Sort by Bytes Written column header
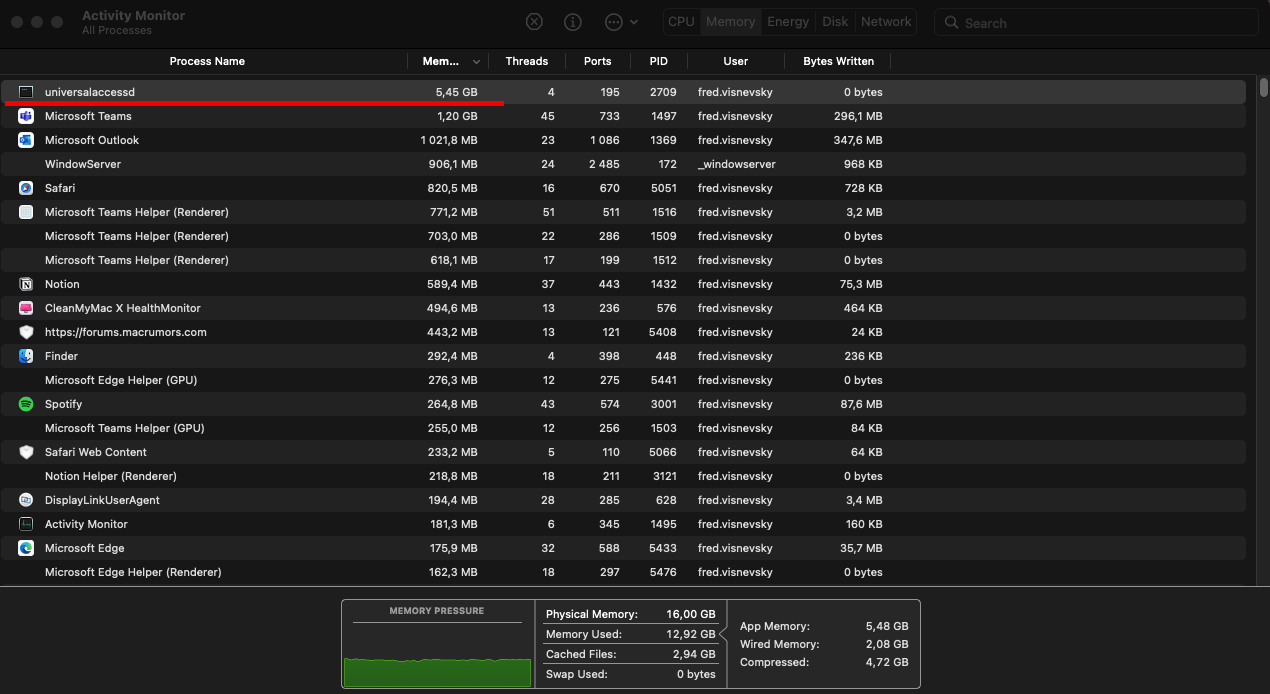Viewport: 1270px width, 694px height. tap(838, 61)
